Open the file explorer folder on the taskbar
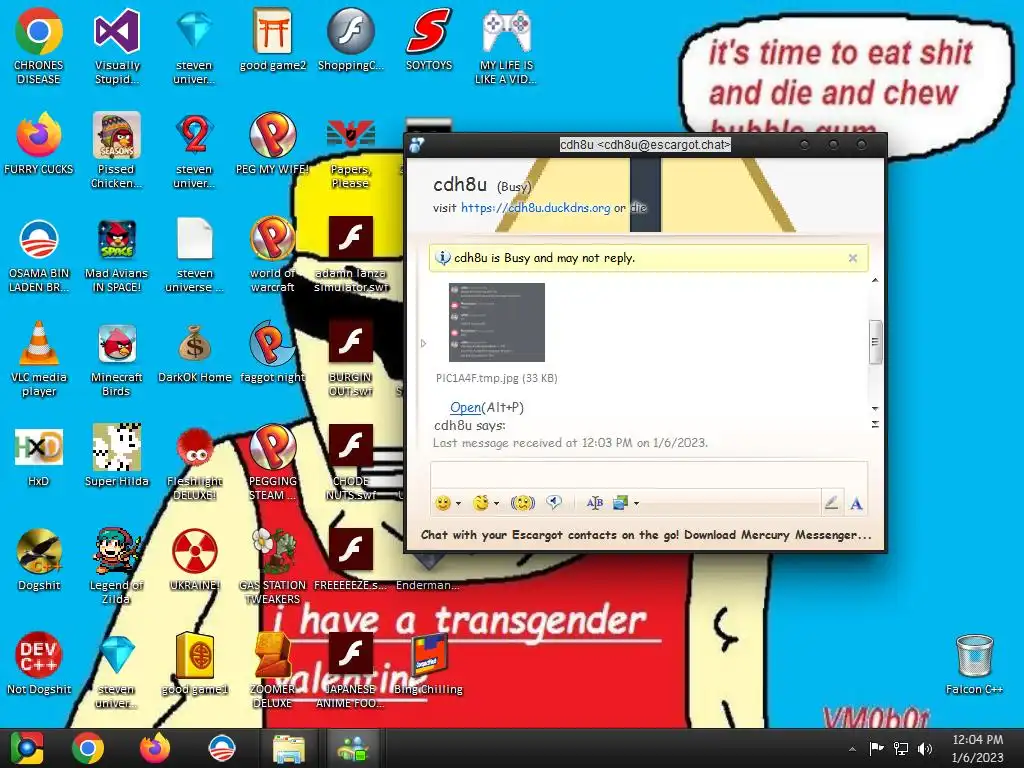The image size is (1024, 768). pos(288,748)
